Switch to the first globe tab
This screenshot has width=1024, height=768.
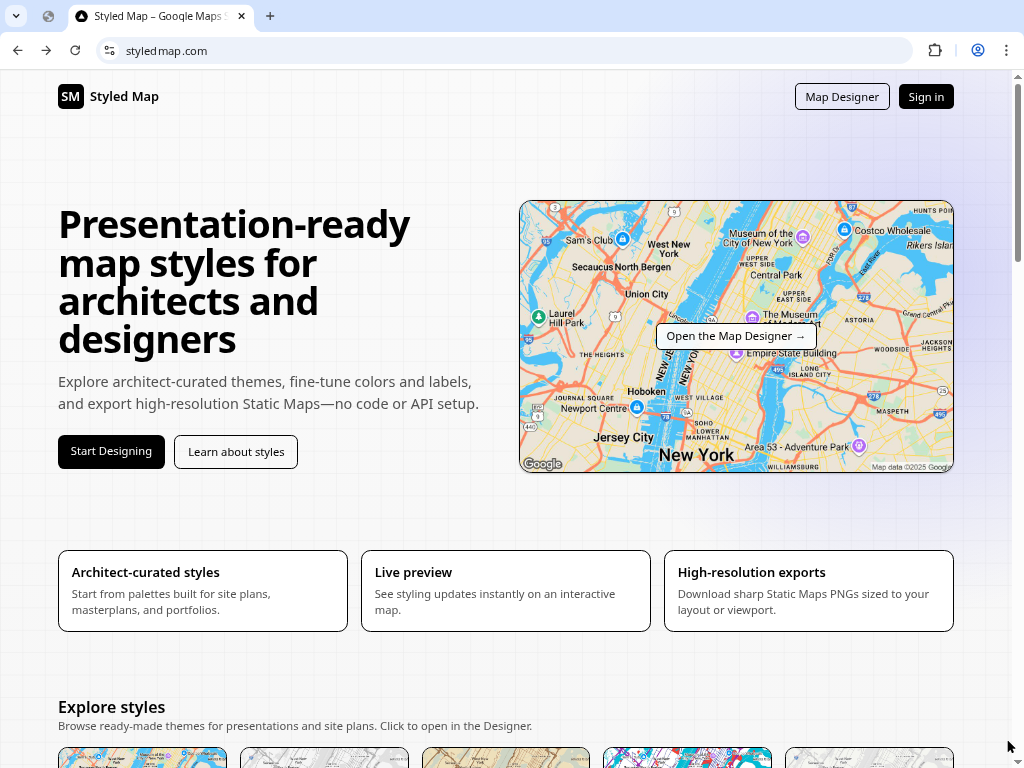[48, 16]
